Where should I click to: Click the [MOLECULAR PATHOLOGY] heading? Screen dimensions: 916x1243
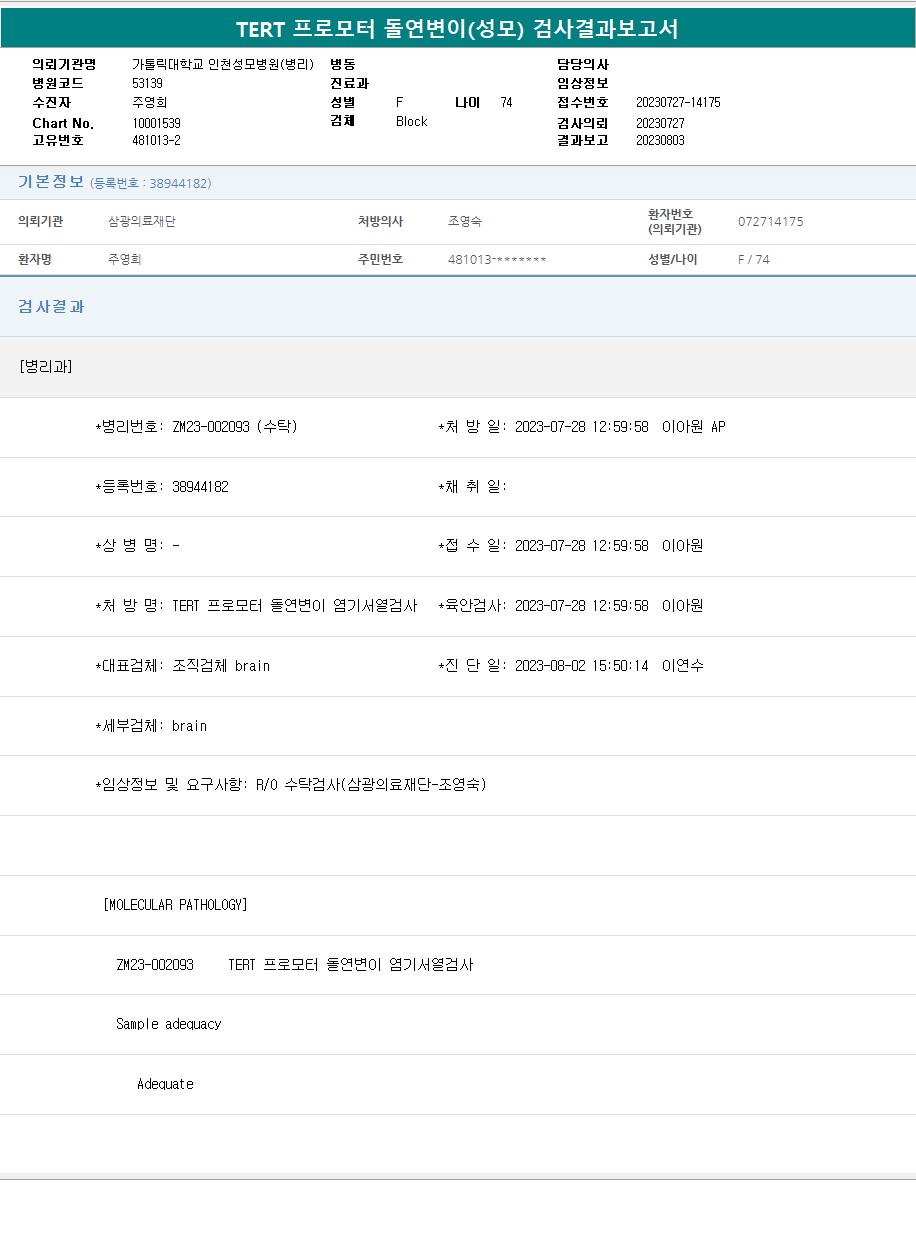175,905
